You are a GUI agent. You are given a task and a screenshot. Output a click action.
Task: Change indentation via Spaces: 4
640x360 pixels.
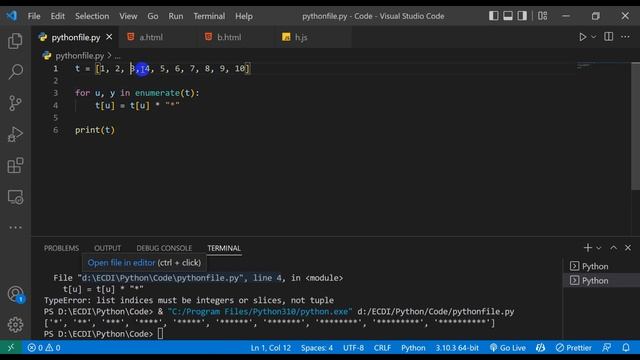pos(317,348)
